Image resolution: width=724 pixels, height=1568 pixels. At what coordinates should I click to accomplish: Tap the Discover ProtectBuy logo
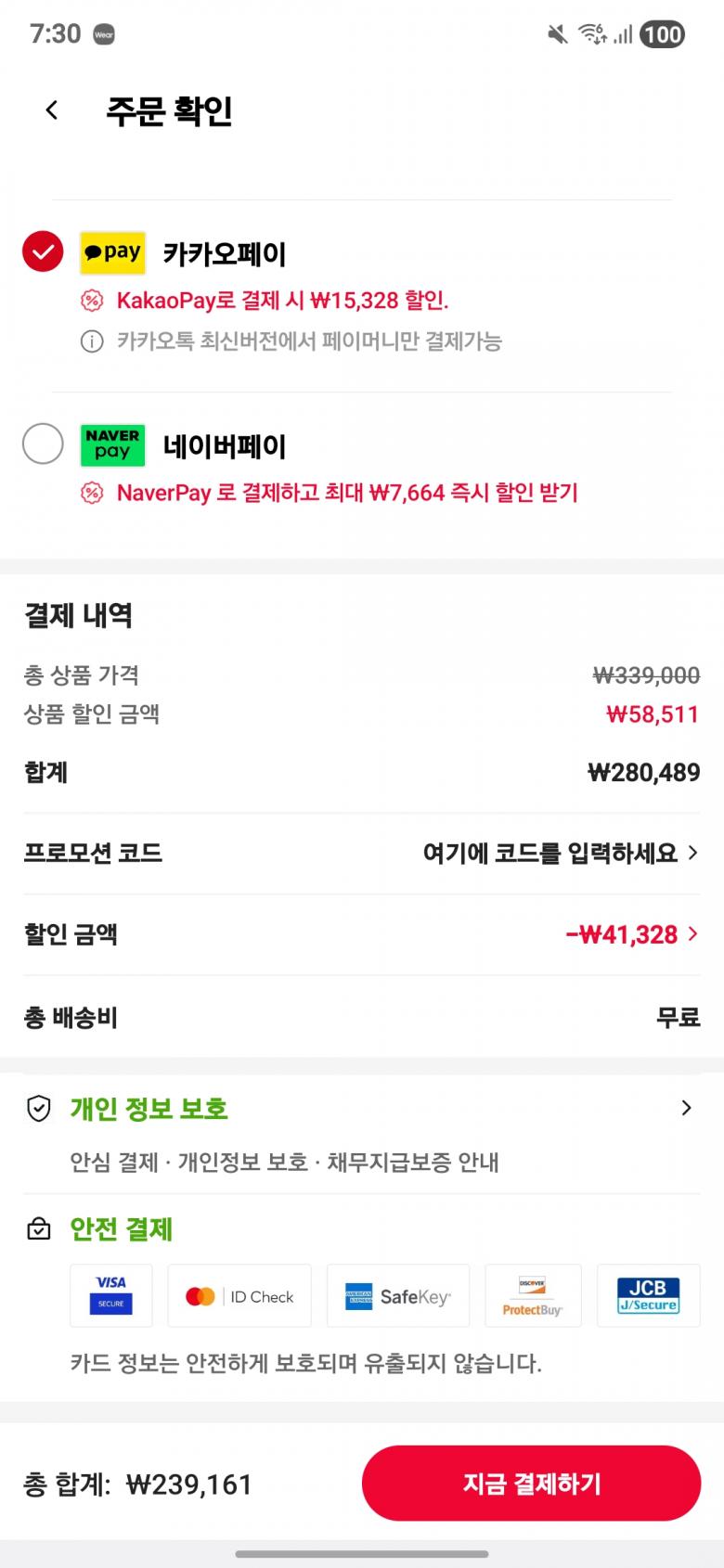point(533,1295)
